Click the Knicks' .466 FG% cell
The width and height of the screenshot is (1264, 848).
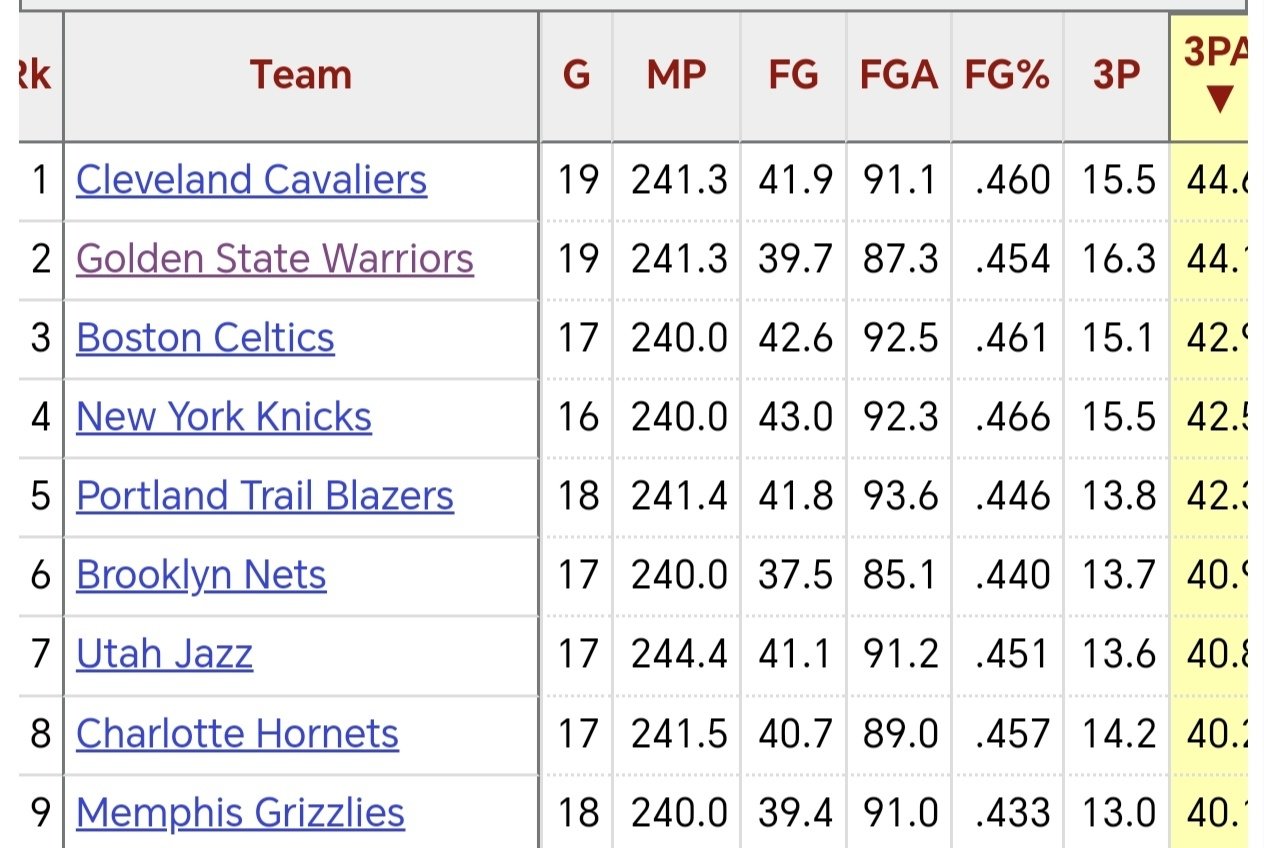pyautogui.click(x=1012, y=417)
